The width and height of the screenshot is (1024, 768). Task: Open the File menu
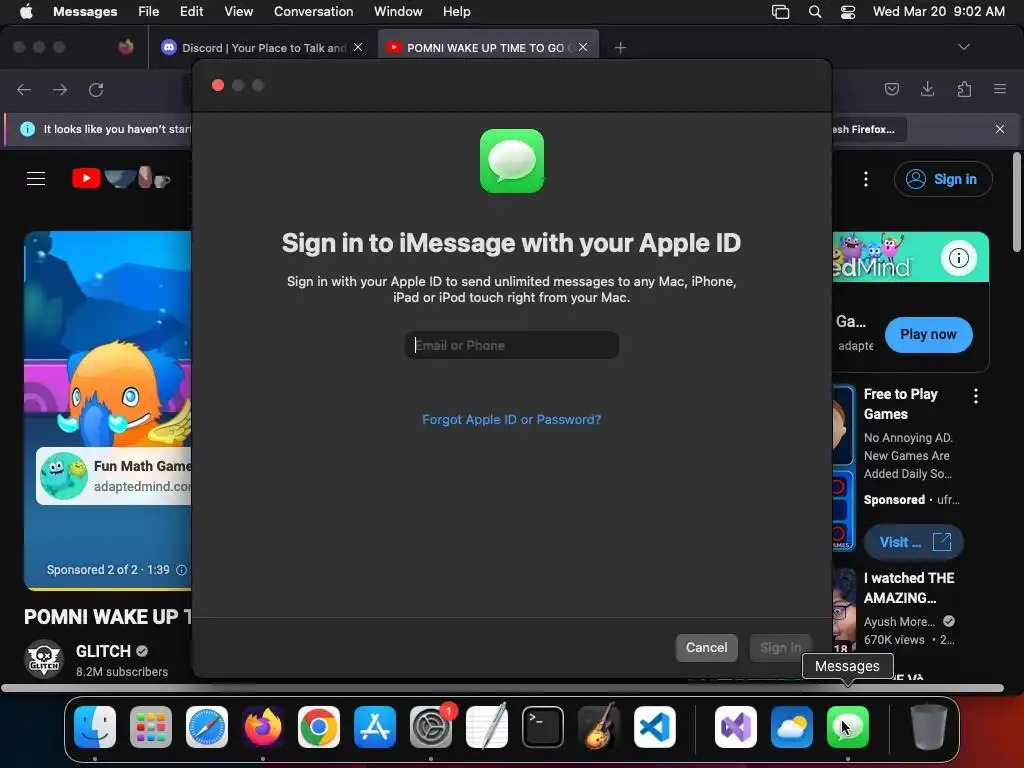[x=148, y=11]
